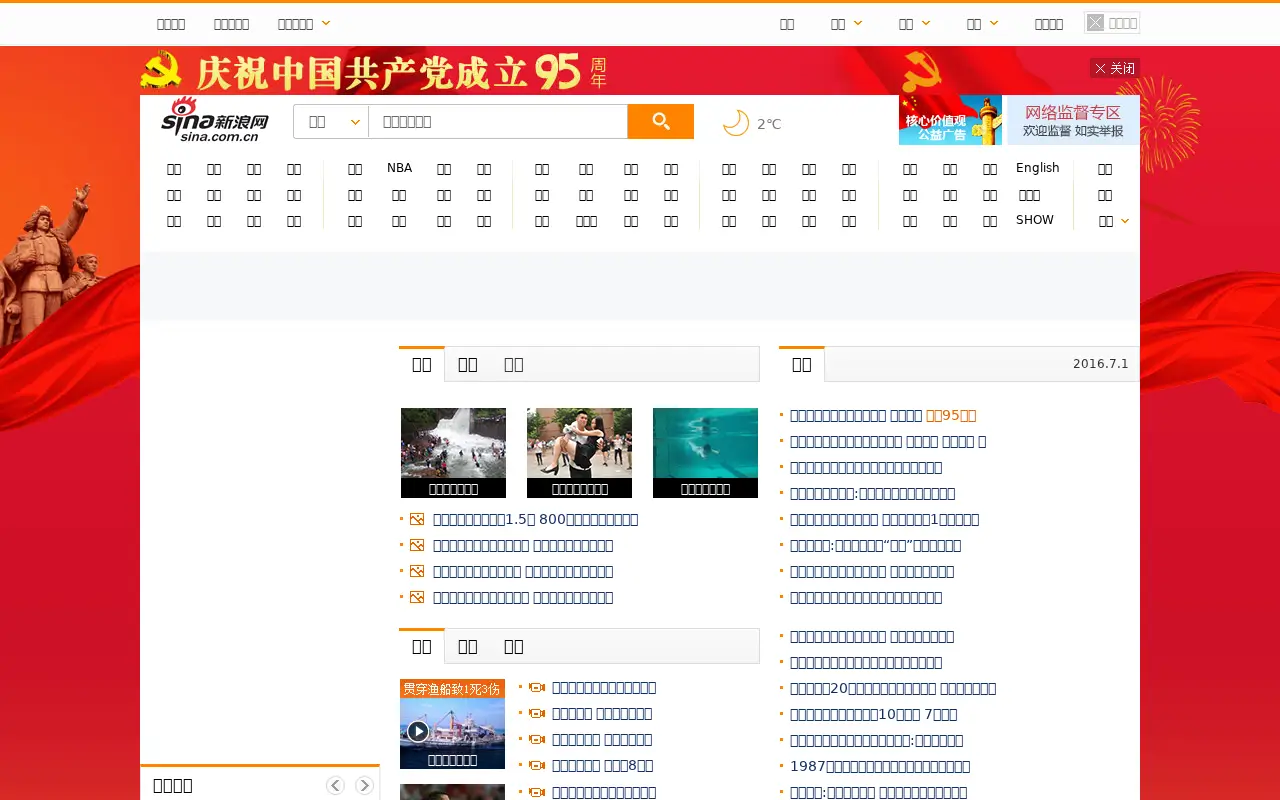Go to the English edition link
The image size is (1280, 800).
point(1038,168)
